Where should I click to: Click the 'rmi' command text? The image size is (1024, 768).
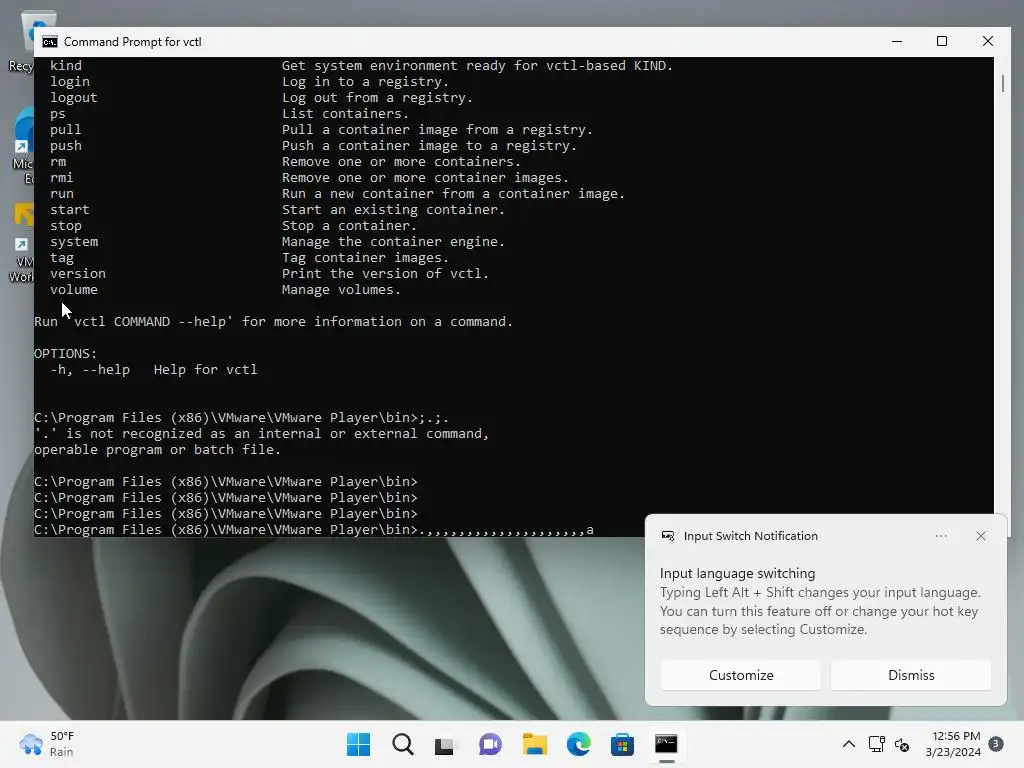tap(61, 178)
